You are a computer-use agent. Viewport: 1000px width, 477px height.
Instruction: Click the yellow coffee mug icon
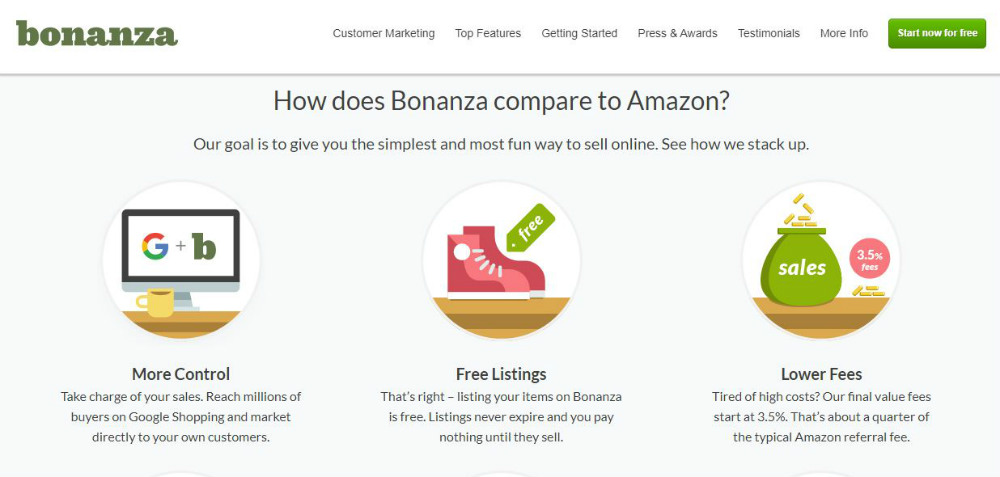154,300
